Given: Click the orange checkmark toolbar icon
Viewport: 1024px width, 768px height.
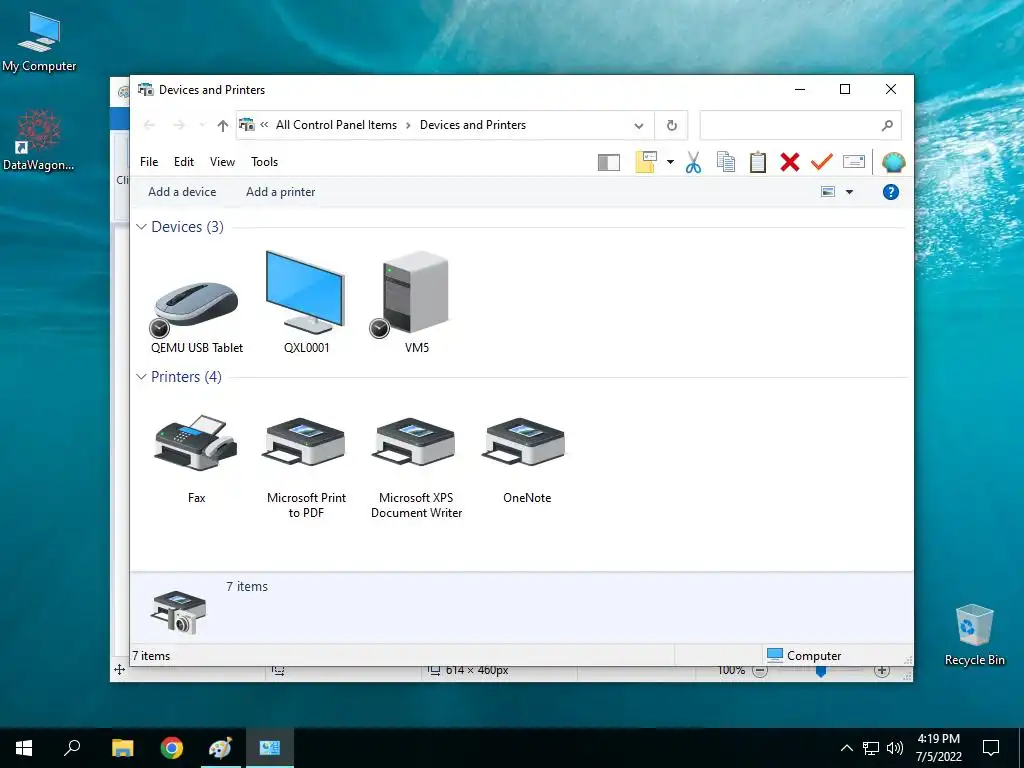Looking at the screenshot, I should pos(822,162).
